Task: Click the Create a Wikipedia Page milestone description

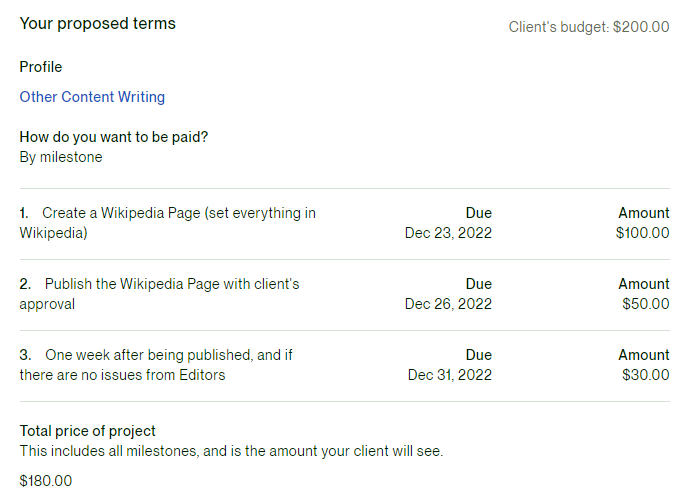Action: coord(168,223)
